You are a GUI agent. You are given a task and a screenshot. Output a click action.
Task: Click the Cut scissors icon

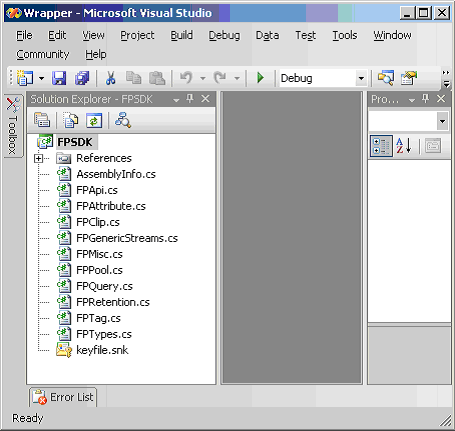(x=111, y=78)
